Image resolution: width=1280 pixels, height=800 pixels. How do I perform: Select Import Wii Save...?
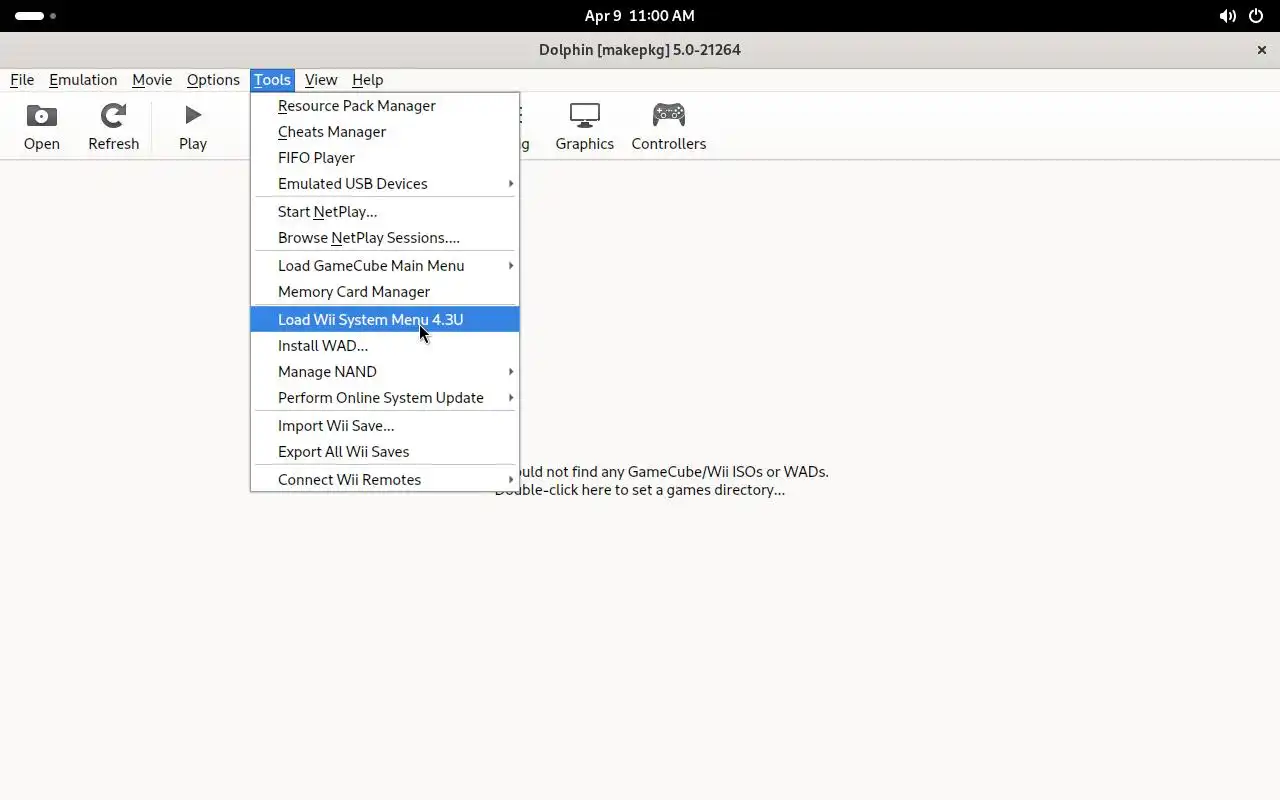pyautogui.click(x=385, y=426)
